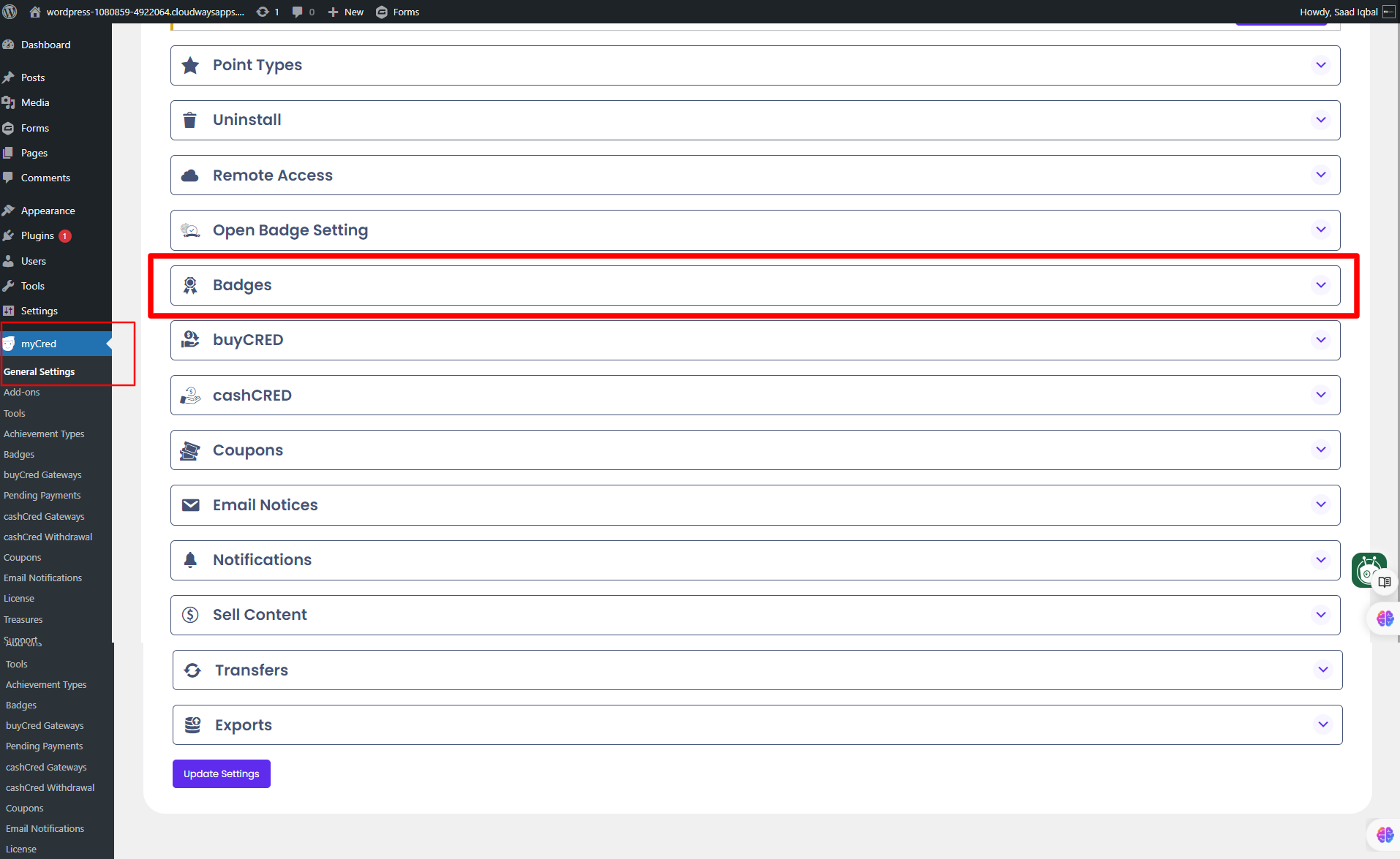Click the star icon beside Point Types
The width and height of the screenshot is (1400, 859).
(x=190, y=65)
